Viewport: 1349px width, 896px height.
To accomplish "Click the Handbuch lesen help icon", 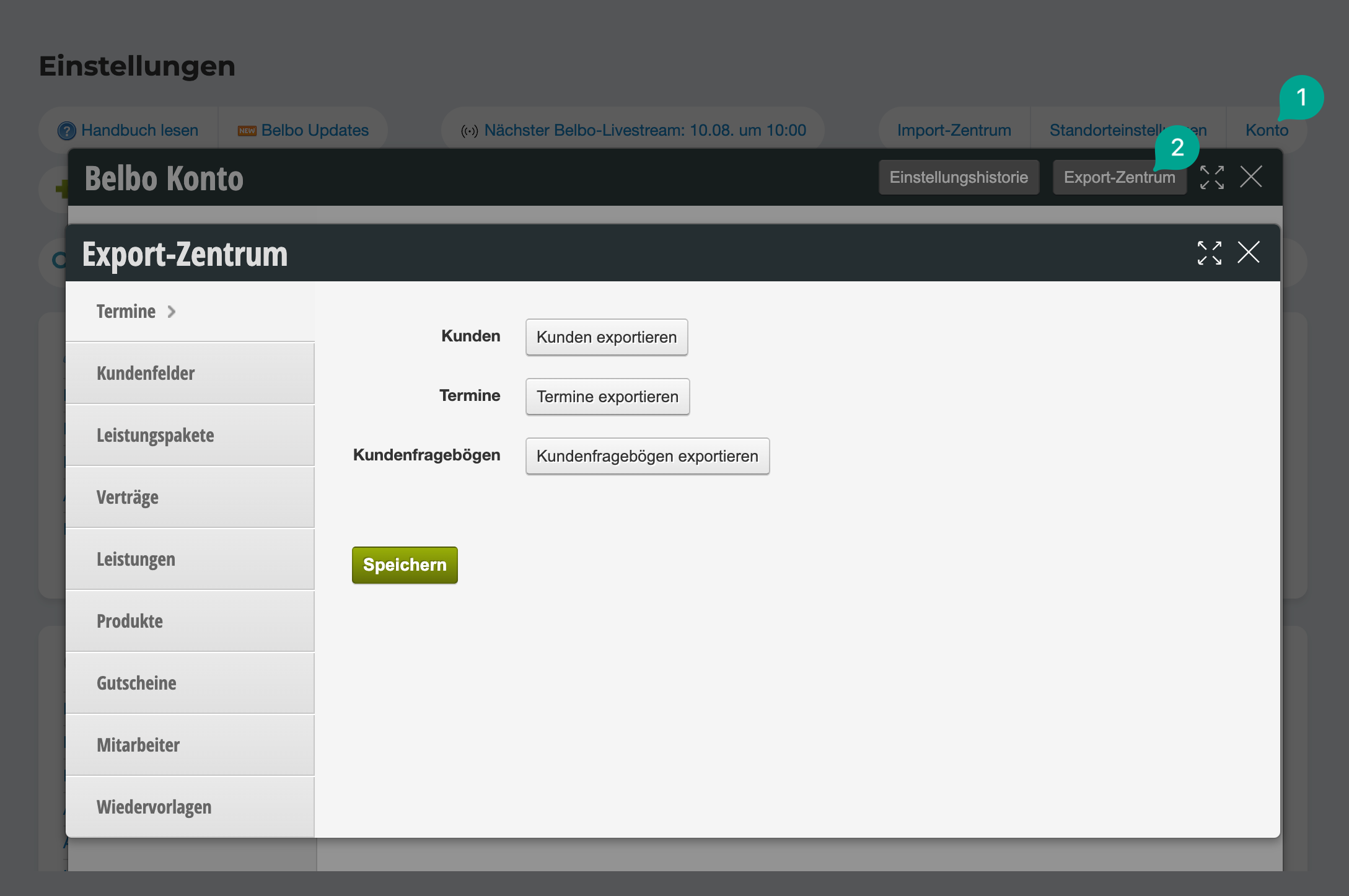I will tap(66, 131).
